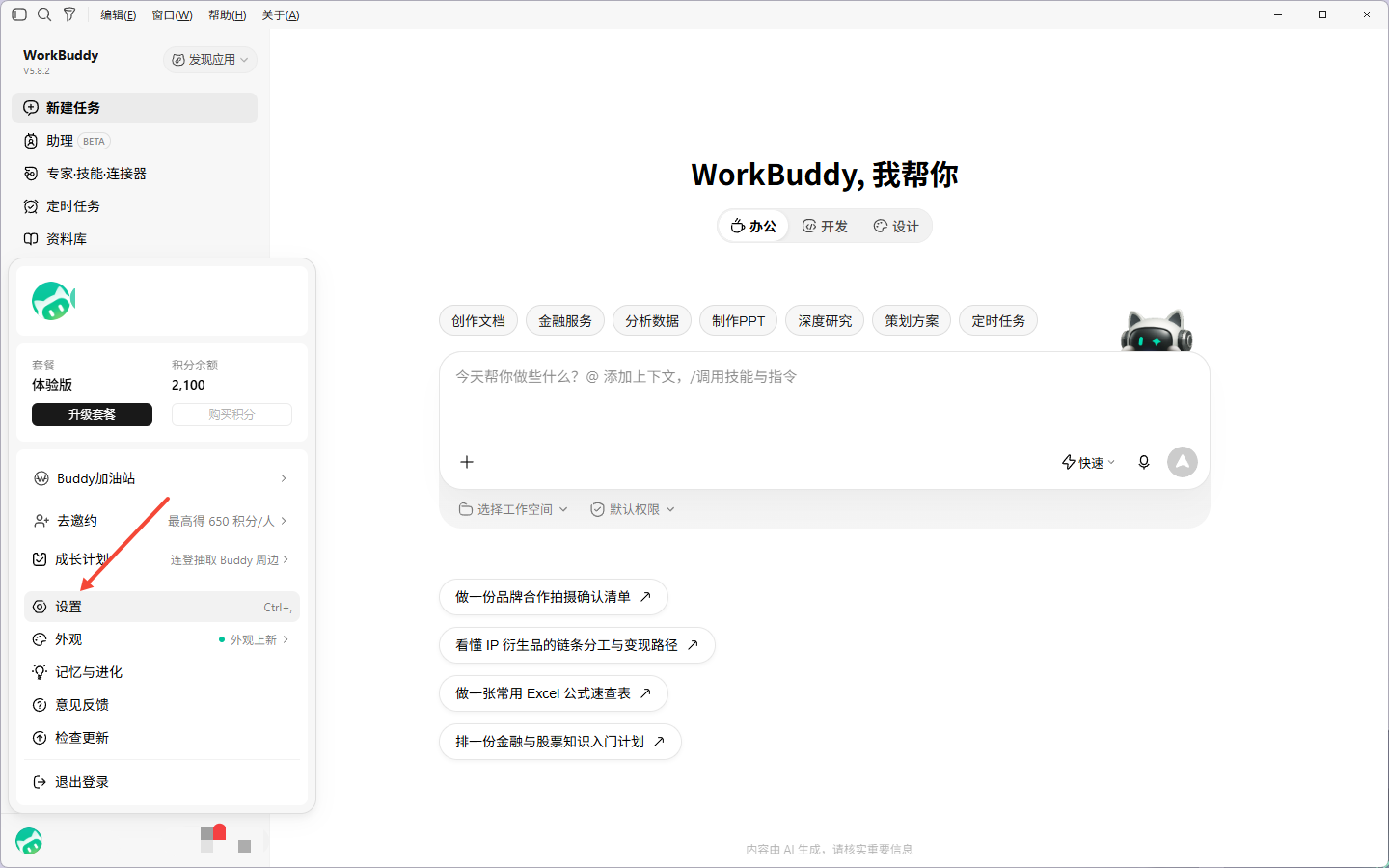This screenshot has width=1389, height=868.
Task: Click 退出登录 to log out
Action: tap(162, 782)
